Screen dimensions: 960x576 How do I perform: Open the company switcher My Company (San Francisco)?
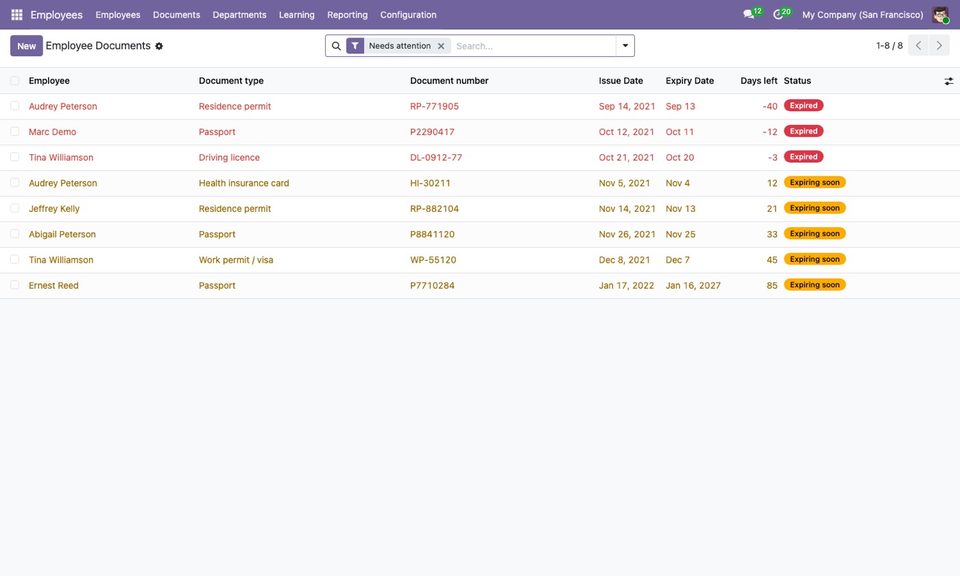point(863,15)
